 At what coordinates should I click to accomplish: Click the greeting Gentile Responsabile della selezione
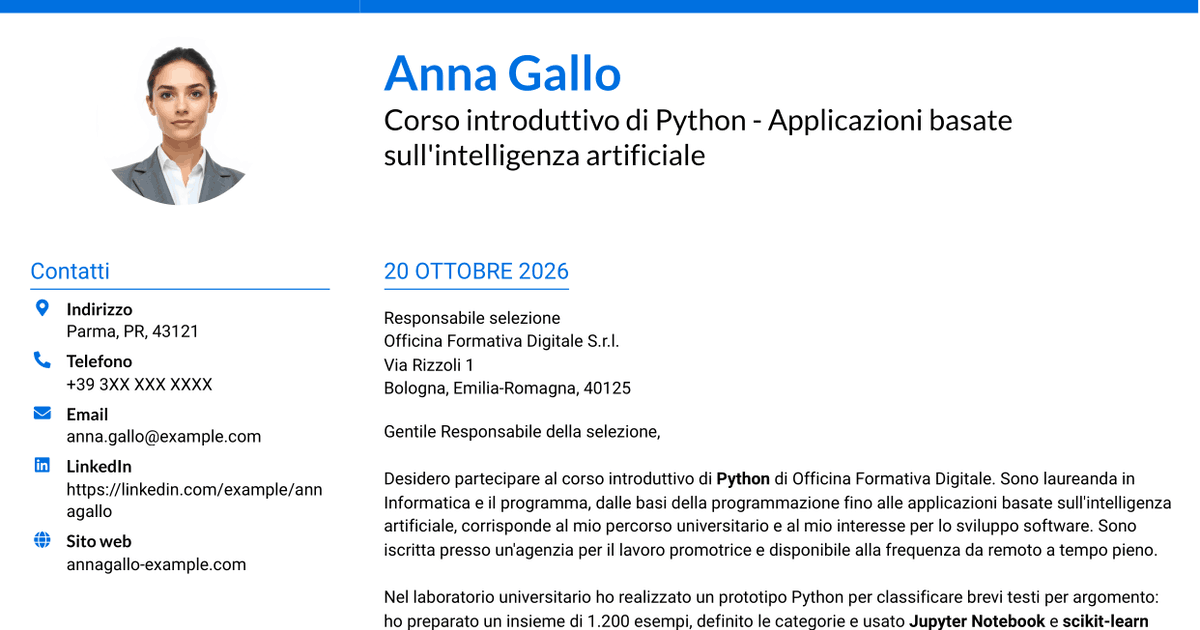coord(522,432)
